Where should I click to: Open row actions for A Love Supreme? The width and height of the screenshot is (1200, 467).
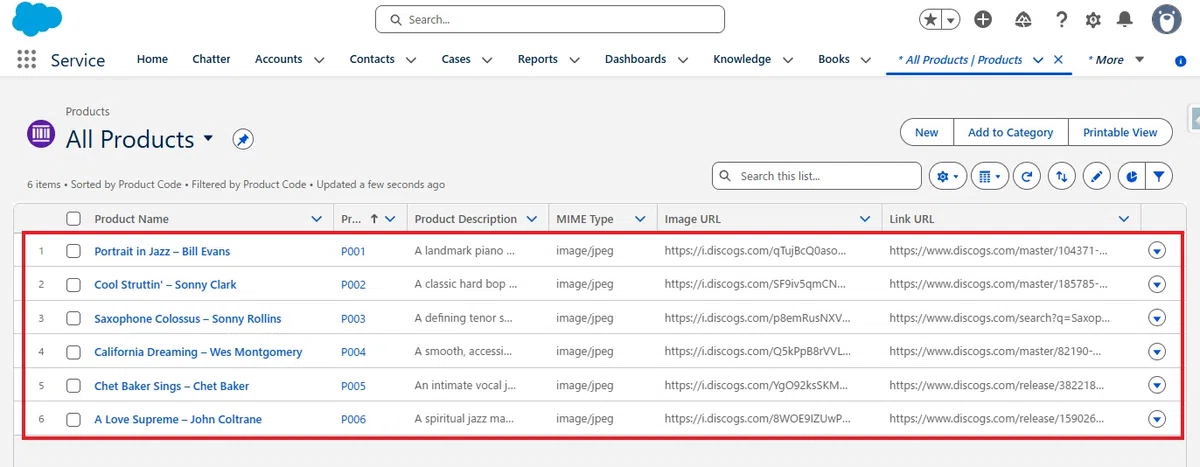[x=1157, y=419]
